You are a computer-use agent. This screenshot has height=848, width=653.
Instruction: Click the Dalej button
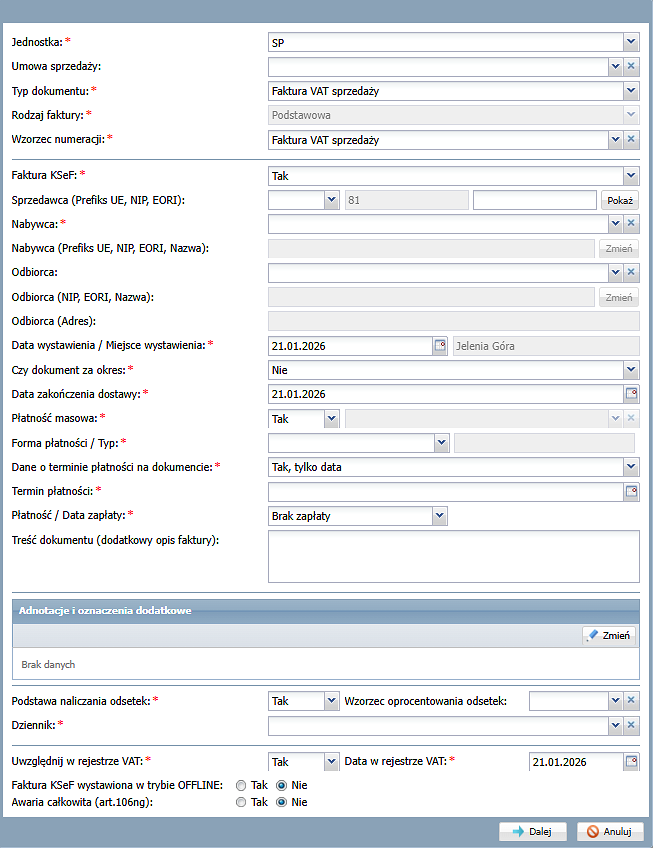(x=533, y=832)
